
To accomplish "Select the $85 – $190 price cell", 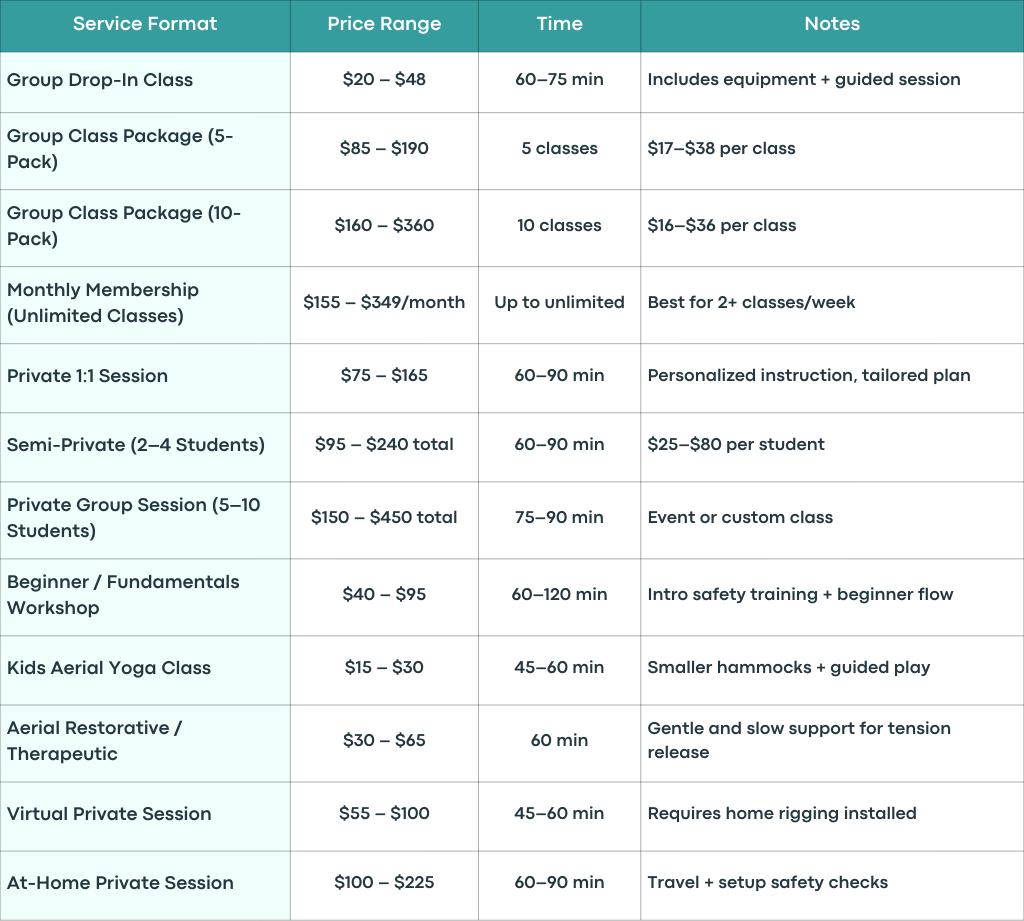I will [x=384, y=148].
